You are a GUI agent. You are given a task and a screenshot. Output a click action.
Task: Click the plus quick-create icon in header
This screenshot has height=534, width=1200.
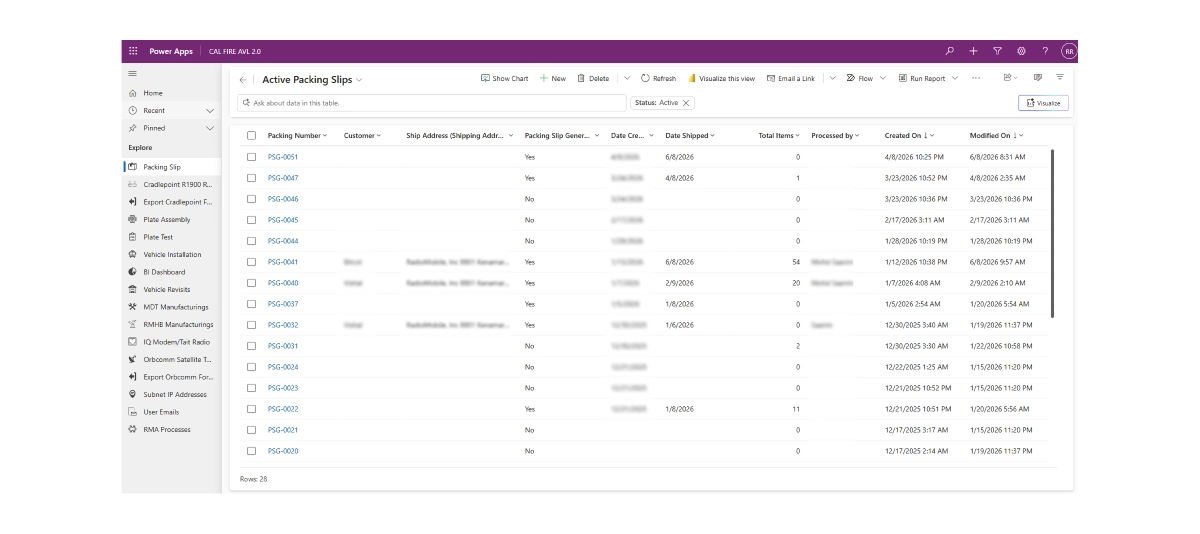tap(973, 51)
